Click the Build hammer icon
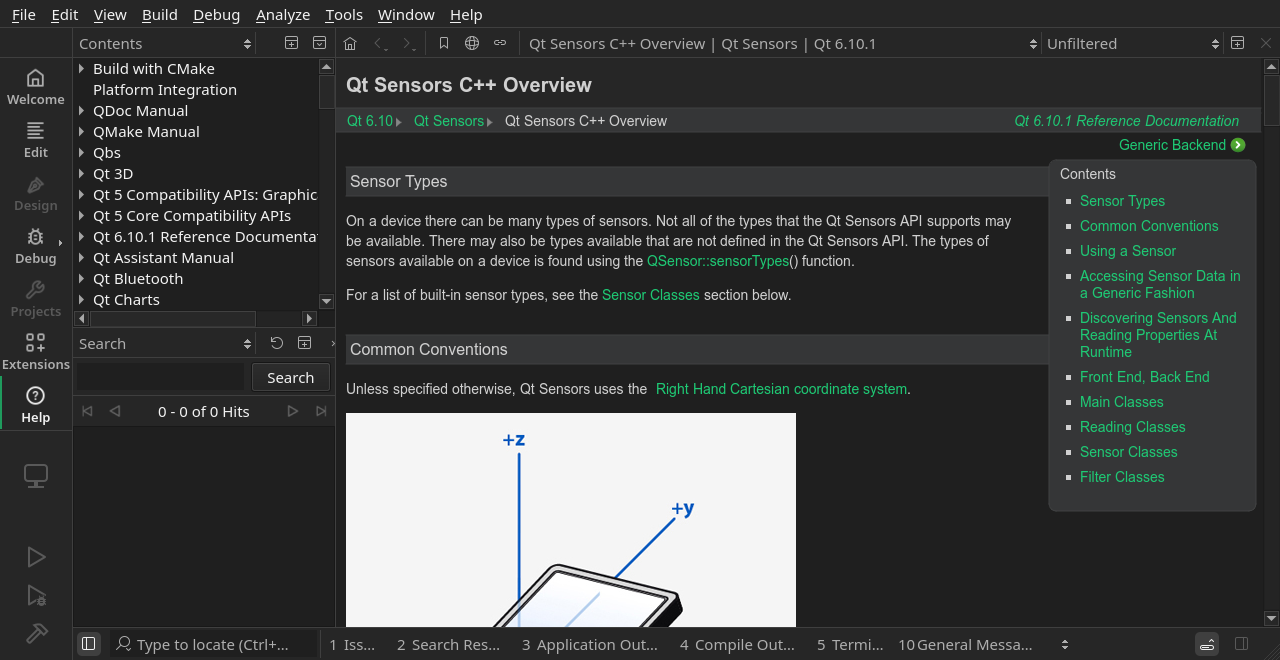This screenshot has height=660, width=1280. click(36, 634)
